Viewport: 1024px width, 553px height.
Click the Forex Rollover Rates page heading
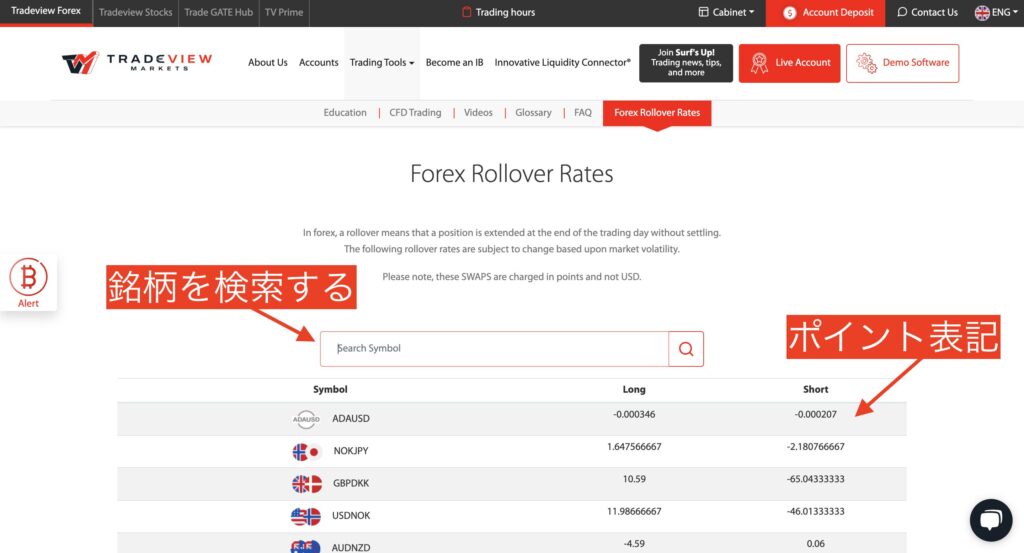511,174
